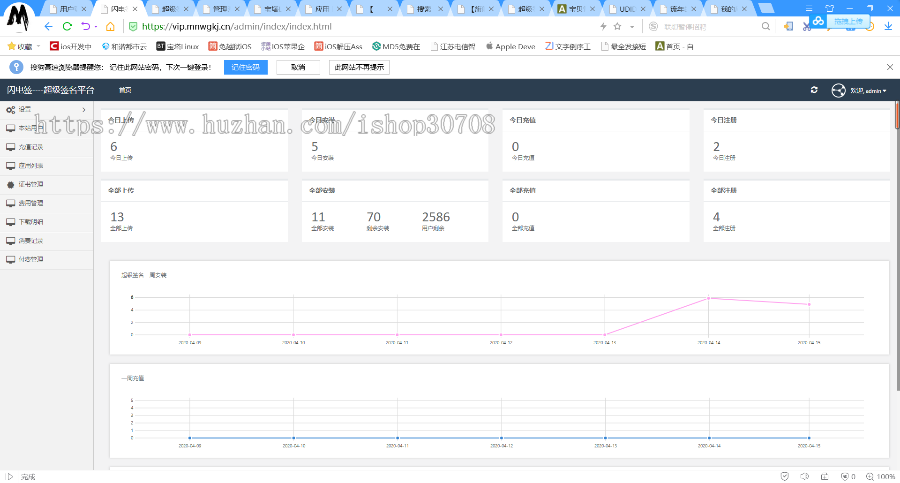Click the 拖拽上传 floating button
900x483 pixels.
840,21
